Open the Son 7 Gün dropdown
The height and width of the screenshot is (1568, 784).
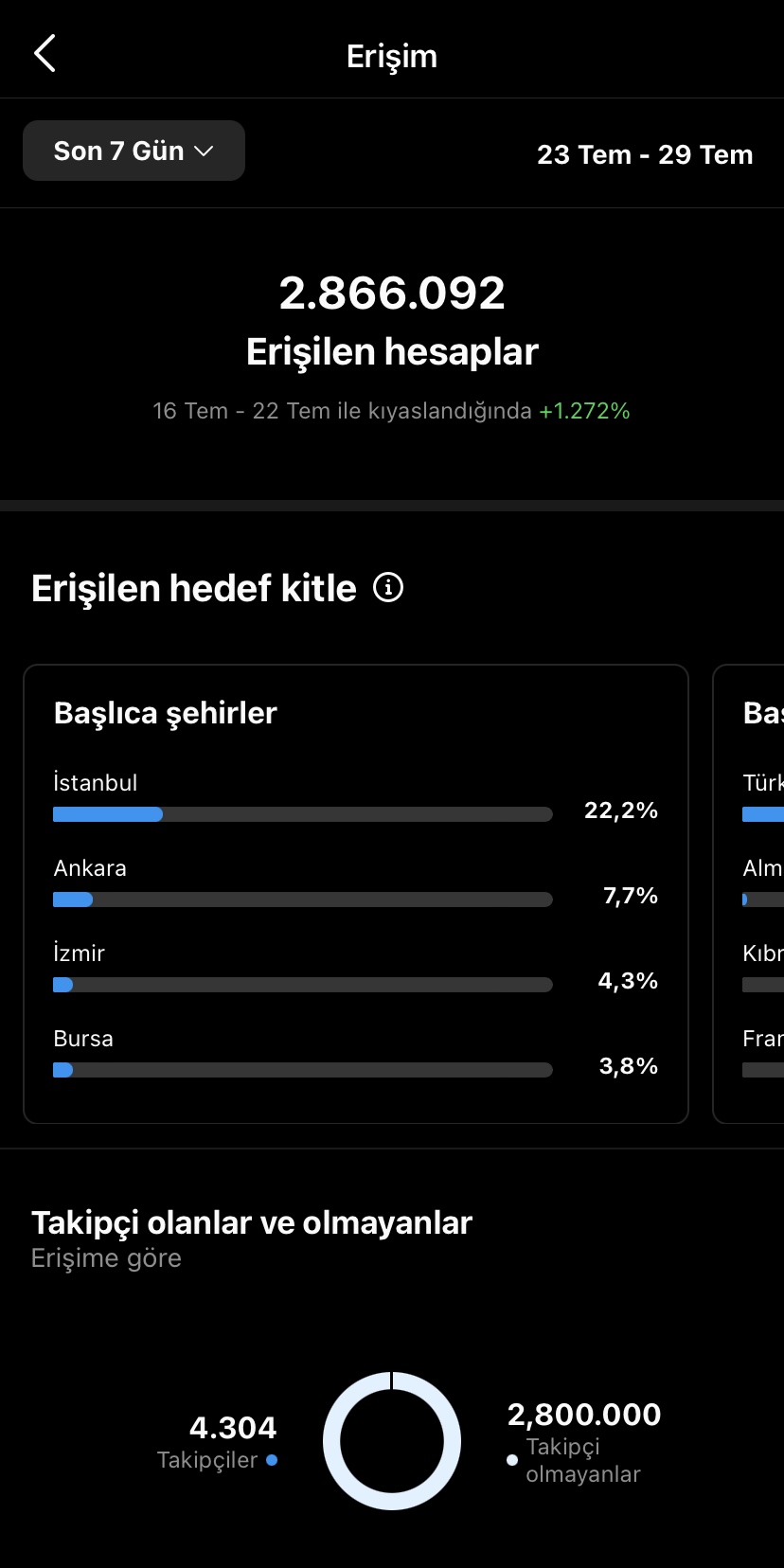tap(134, 151)
